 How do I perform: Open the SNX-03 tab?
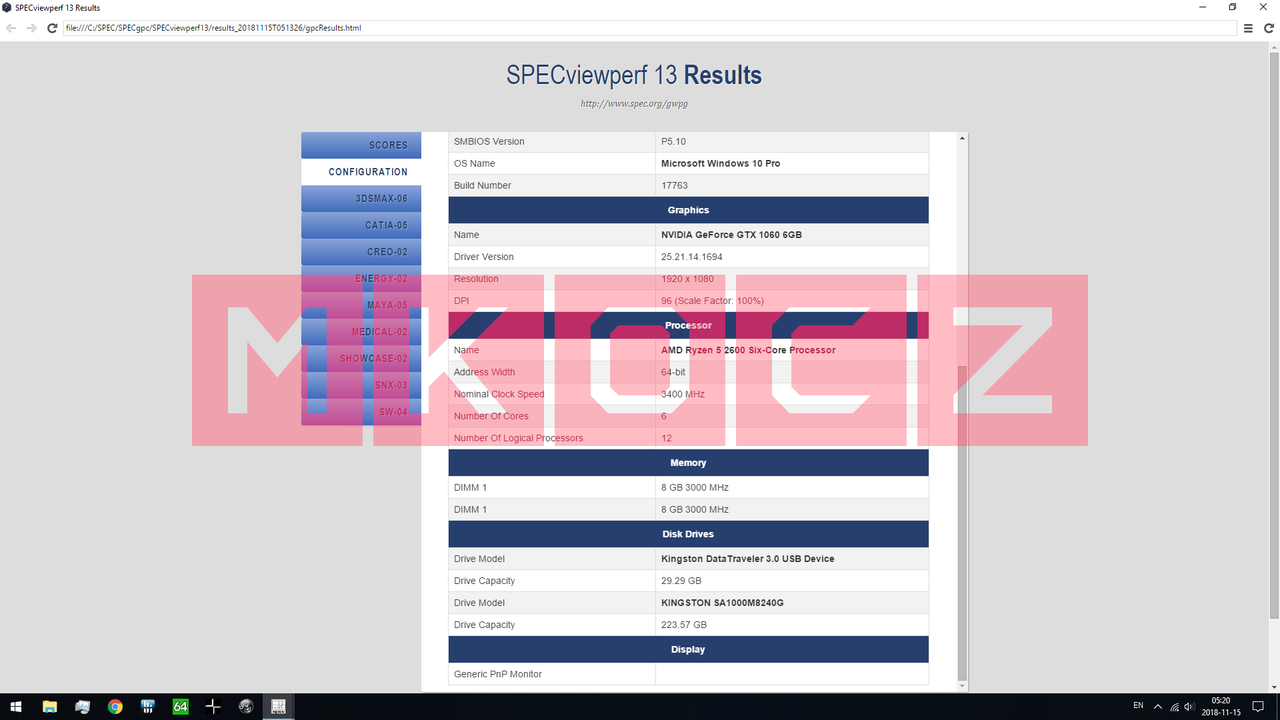coord(361,385)
